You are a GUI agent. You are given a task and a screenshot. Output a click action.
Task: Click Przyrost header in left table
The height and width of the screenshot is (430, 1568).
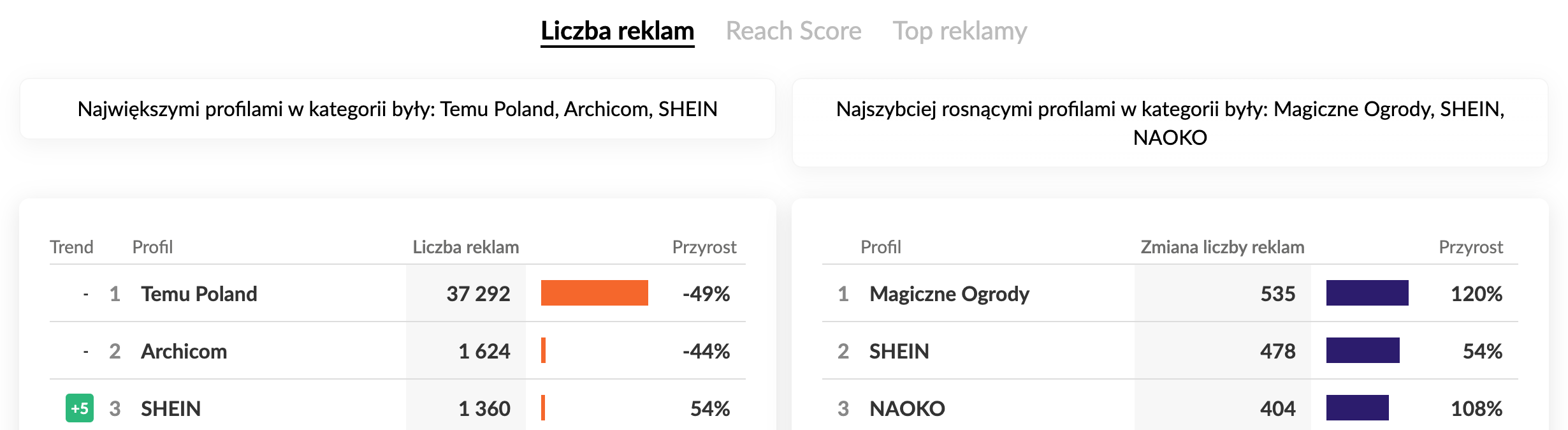point(704,247)
